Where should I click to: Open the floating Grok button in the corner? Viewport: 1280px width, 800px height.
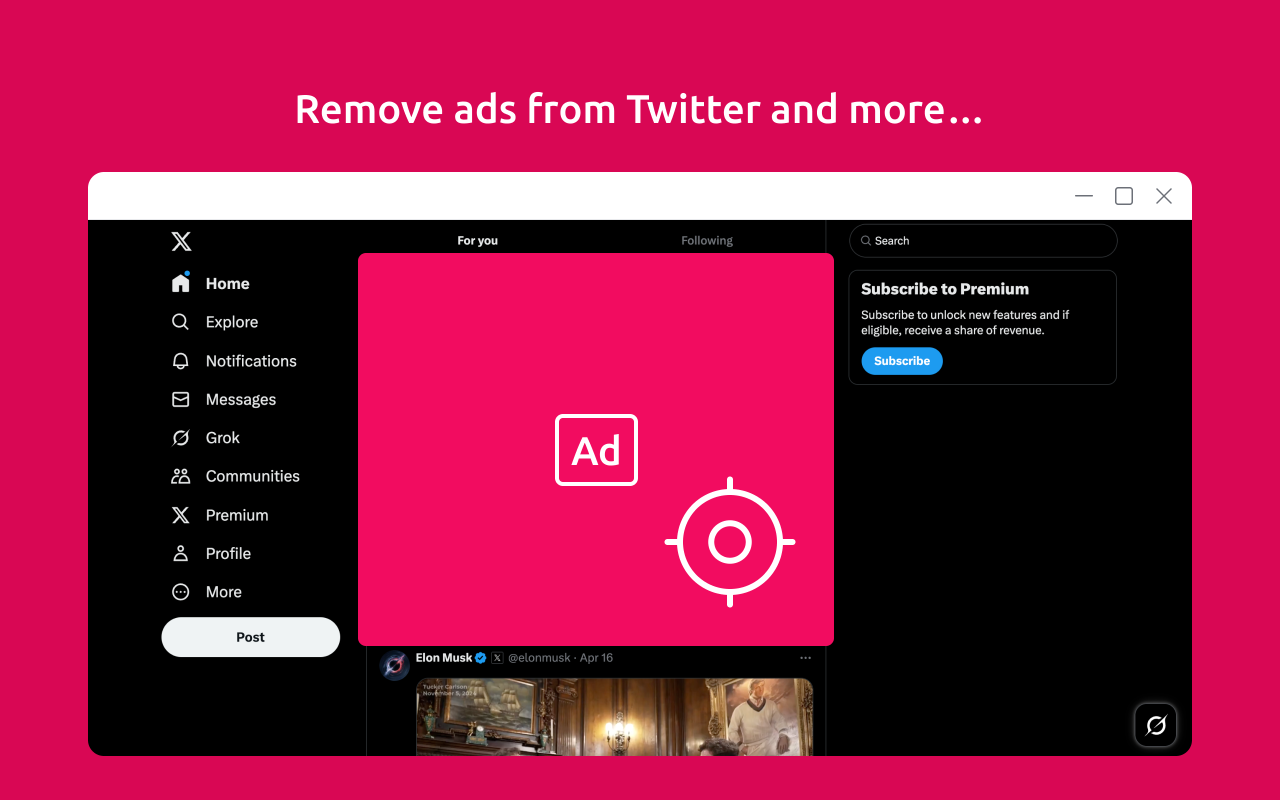1156,725
